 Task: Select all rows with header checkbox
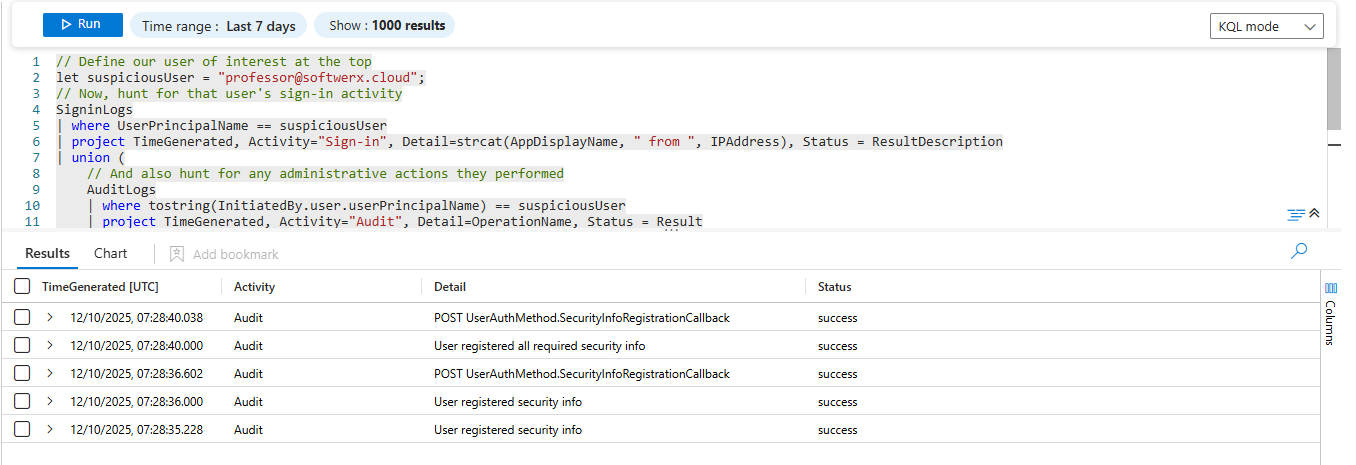pyautogui.click(x=22, y=287)
